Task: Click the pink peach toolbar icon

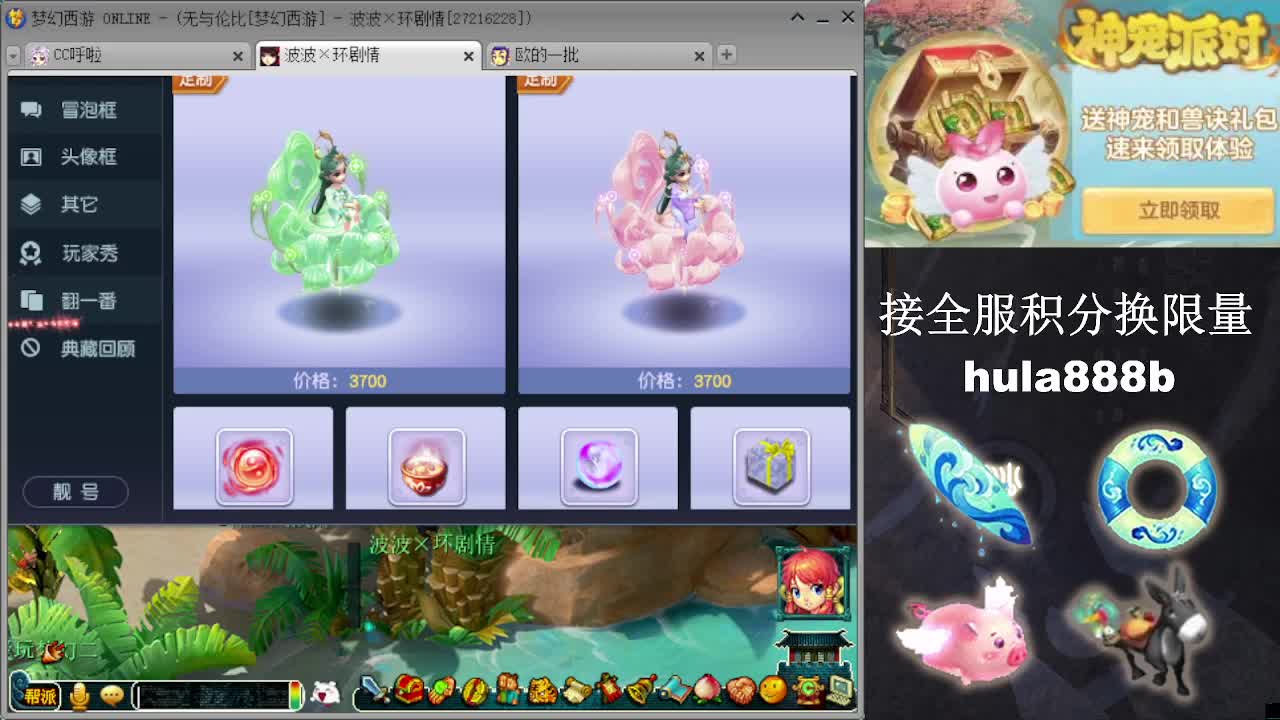Action: point(708,690)
